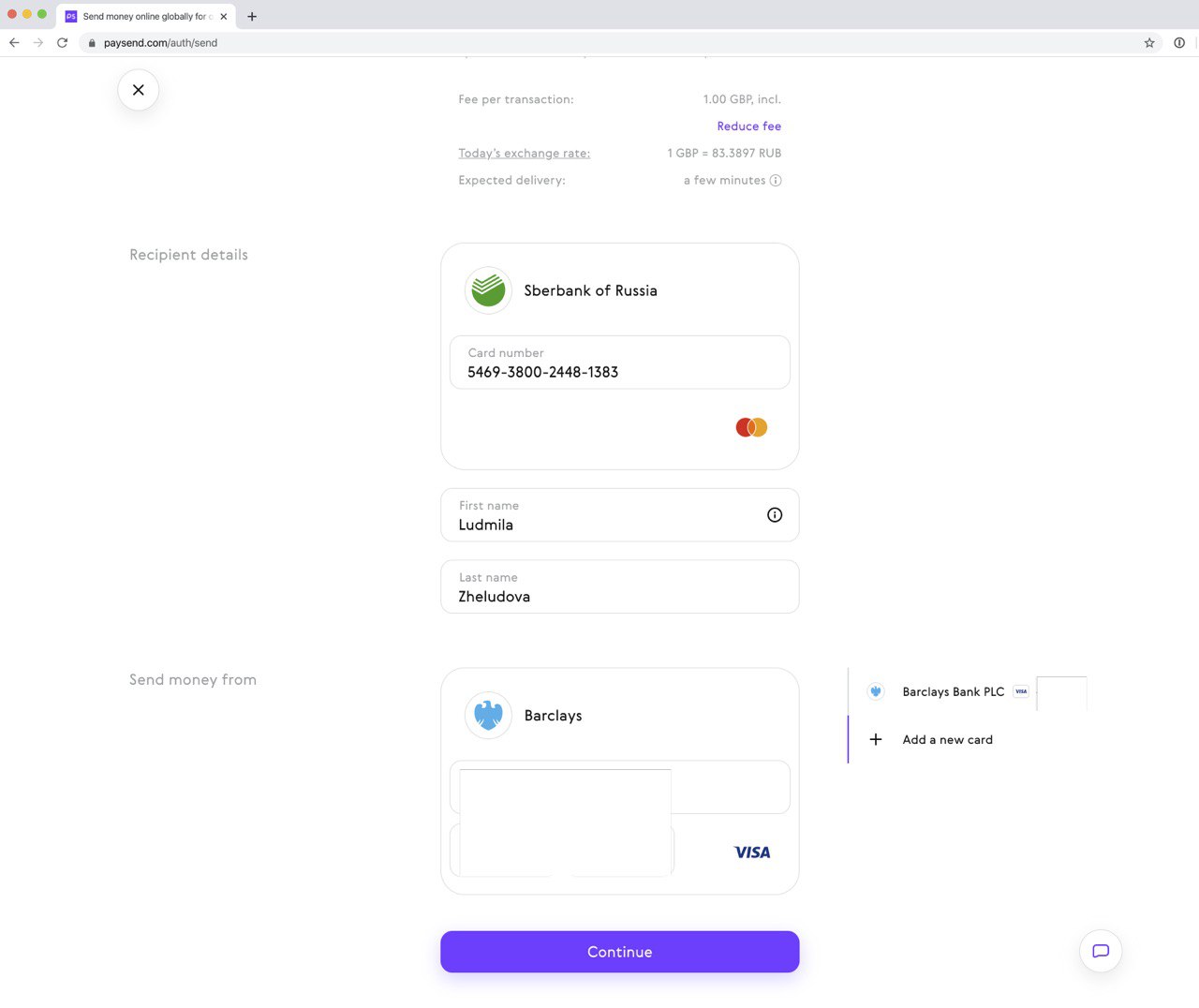
Task: Click the fee value 1.00 GBP, incl.
Action: coord(742,99)
